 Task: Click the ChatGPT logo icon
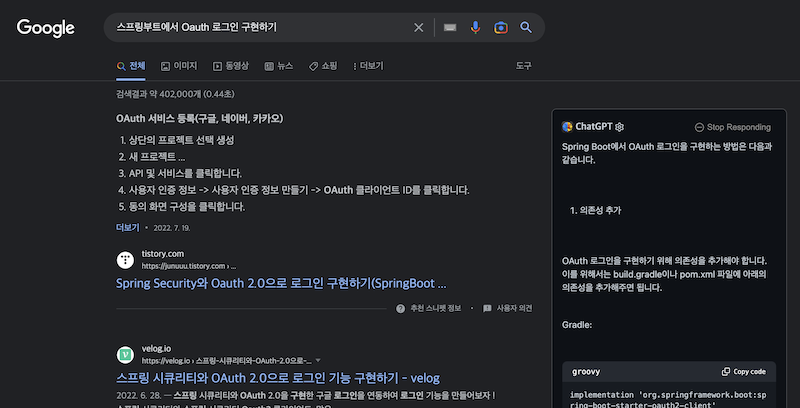tap(567, 127)
